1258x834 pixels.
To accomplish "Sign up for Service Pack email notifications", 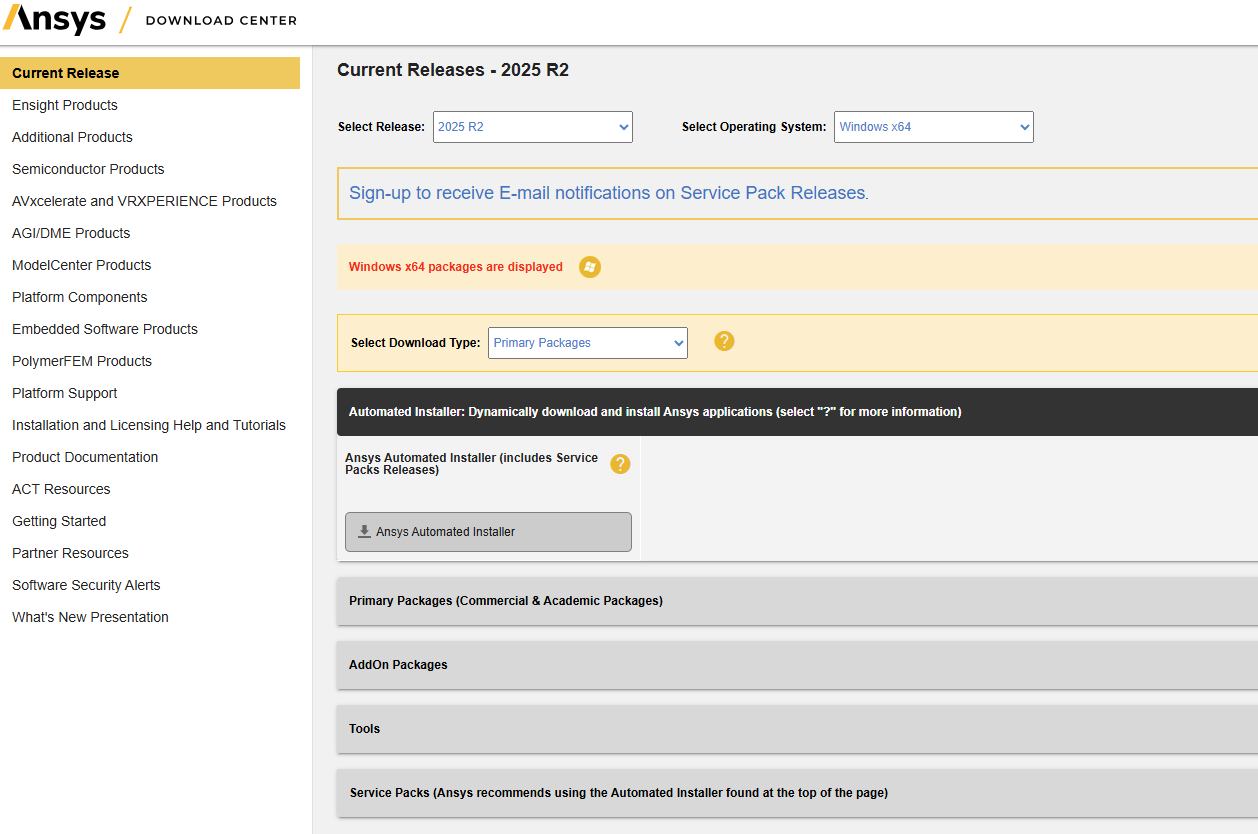I will pyautogui.click(x=608, y=193).
